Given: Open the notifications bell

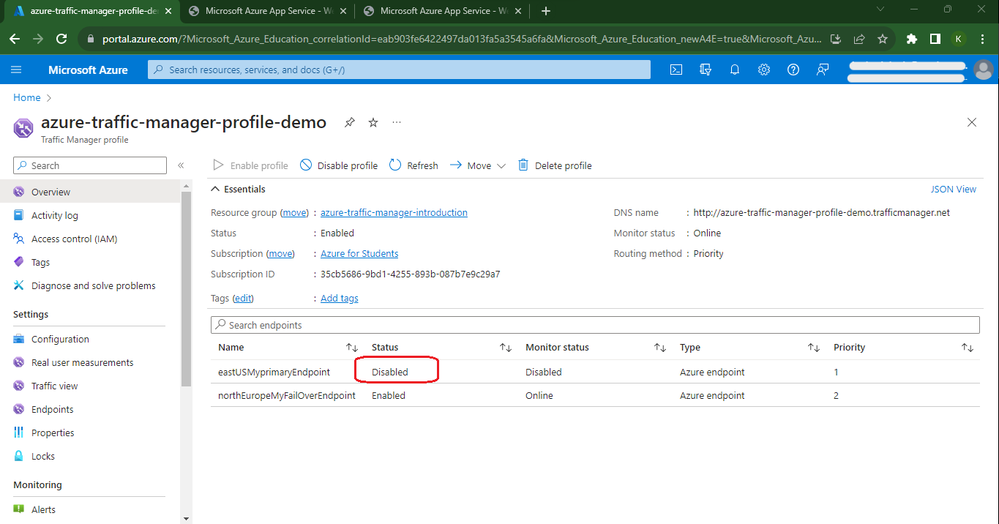Looking at the screenshot, I should (x=735, y=69).
